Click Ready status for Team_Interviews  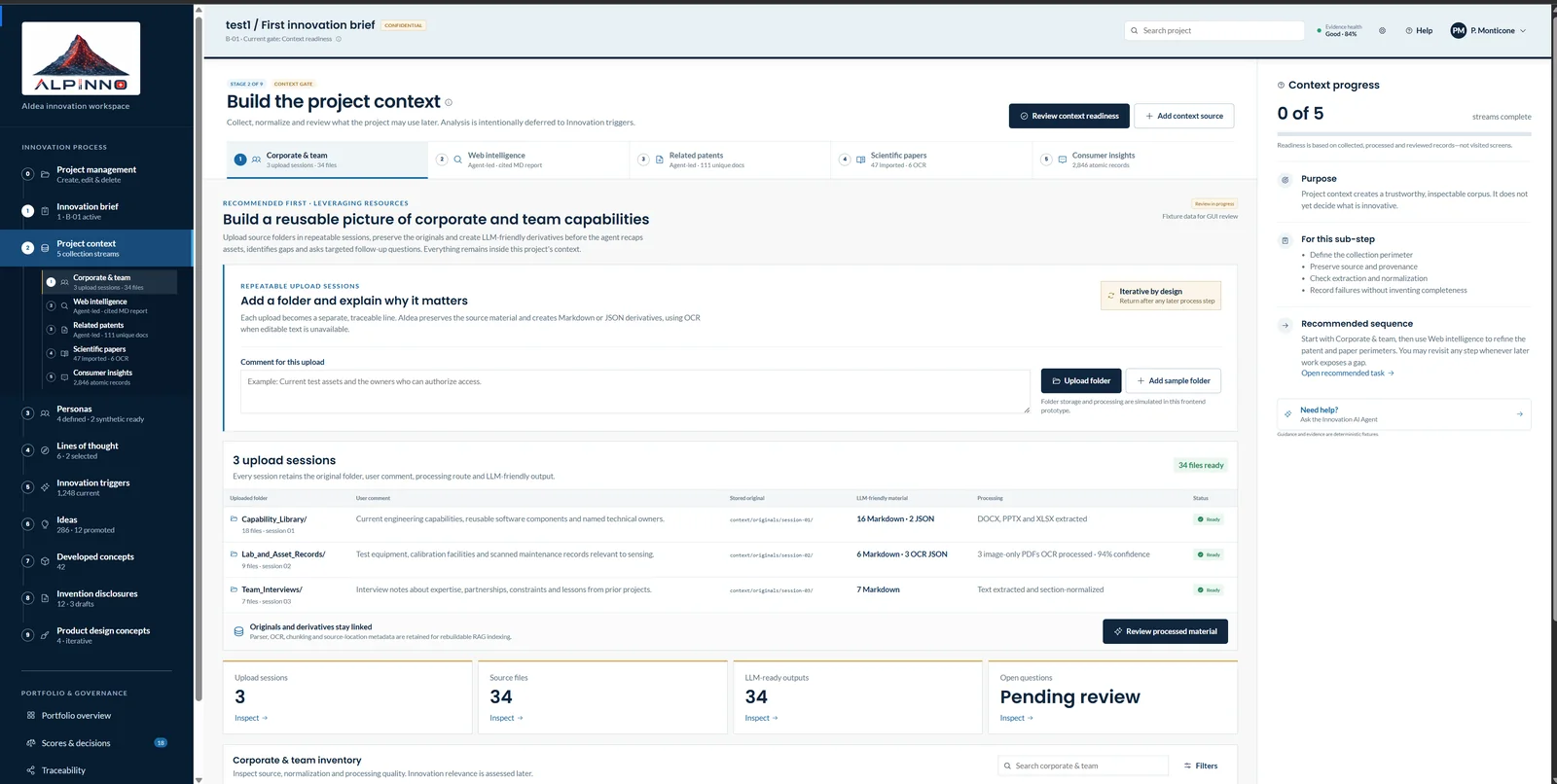coord(1209,590)
